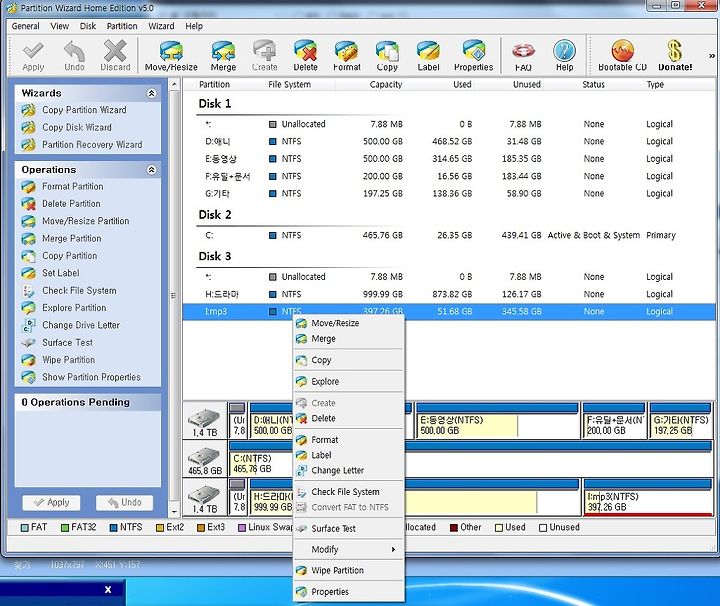720x606 pixels.
Task: Click Show Partition Properties in sidebar
Action: [91, 377]
